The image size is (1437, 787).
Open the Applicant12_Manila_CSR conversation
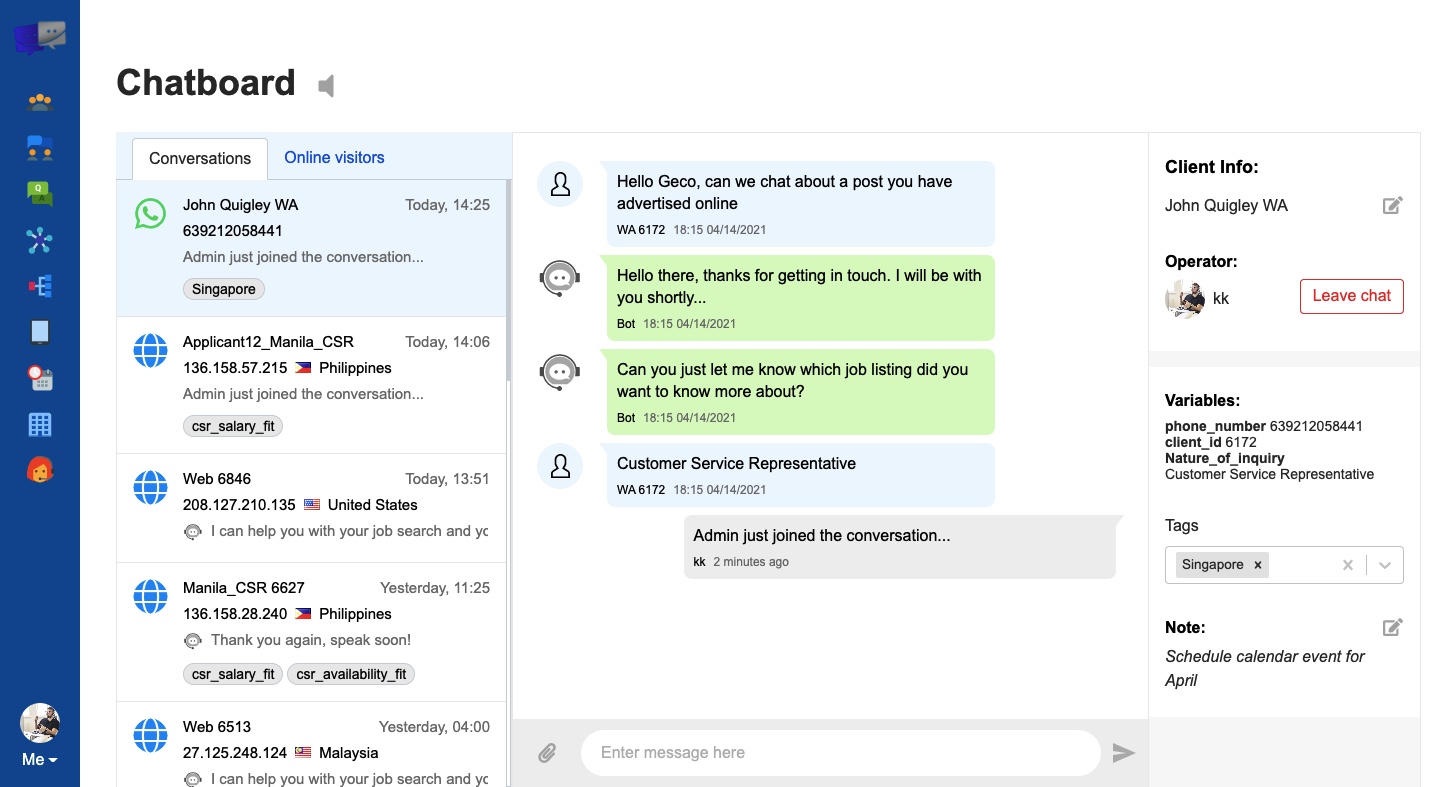[312, 386]
